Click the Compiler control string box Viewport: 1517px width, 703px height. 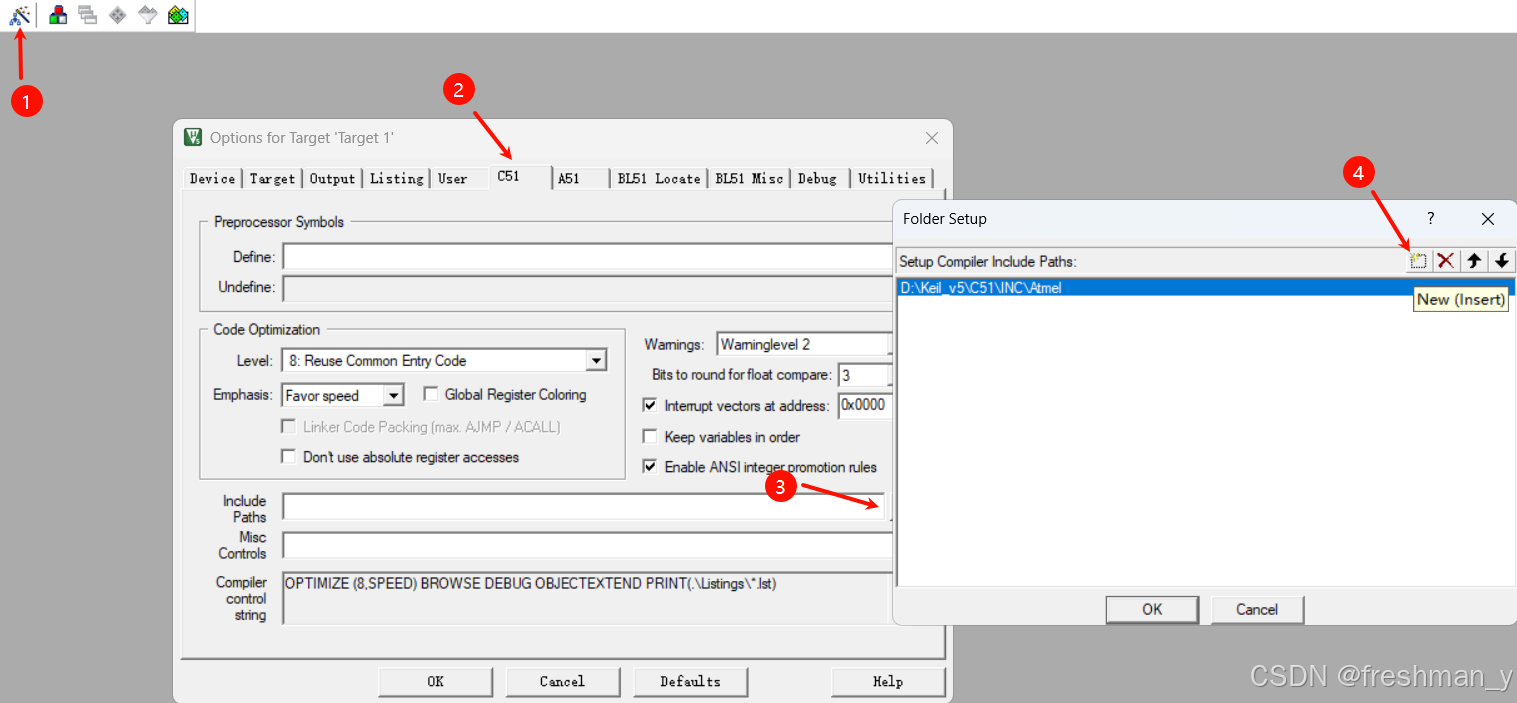click(587, 598)
